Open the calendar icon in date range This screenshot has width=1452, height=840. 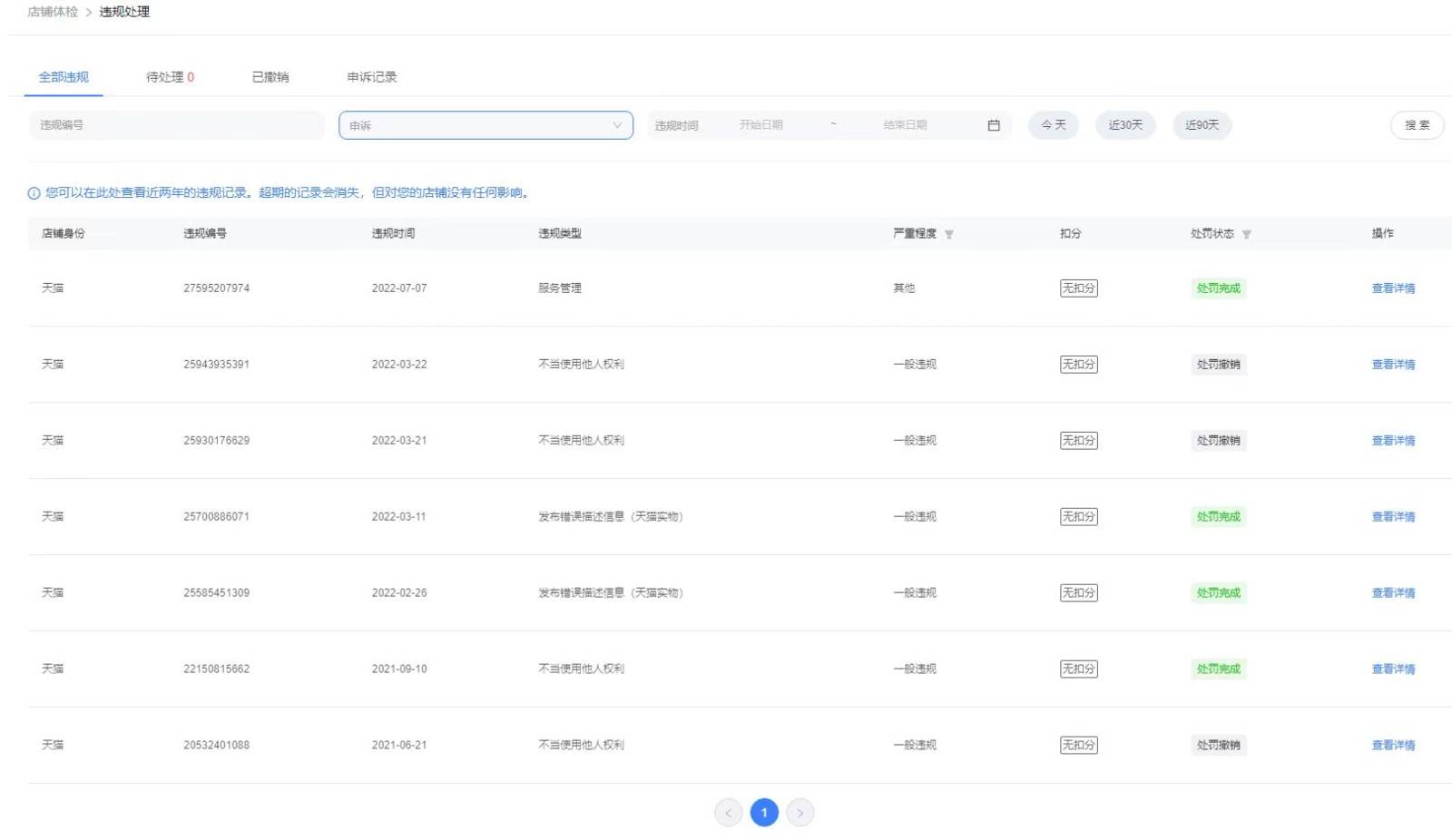tap(994, 125)
